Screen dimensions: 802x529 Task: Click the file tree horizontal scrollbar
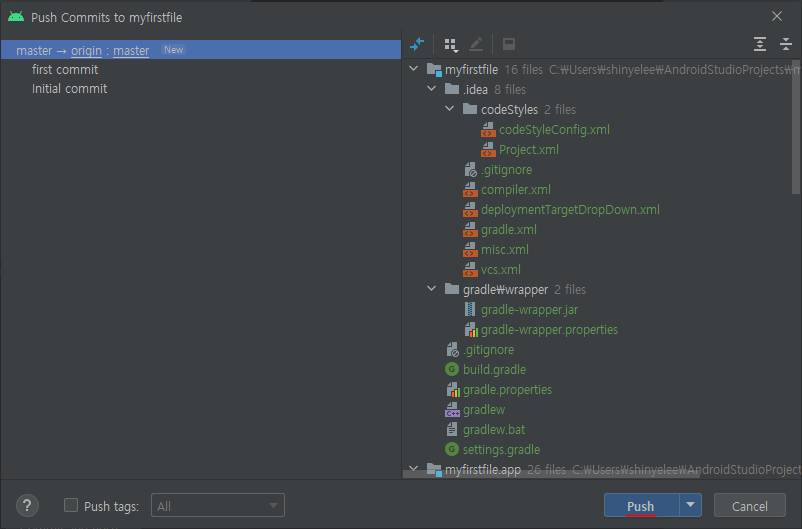(551, 474)
